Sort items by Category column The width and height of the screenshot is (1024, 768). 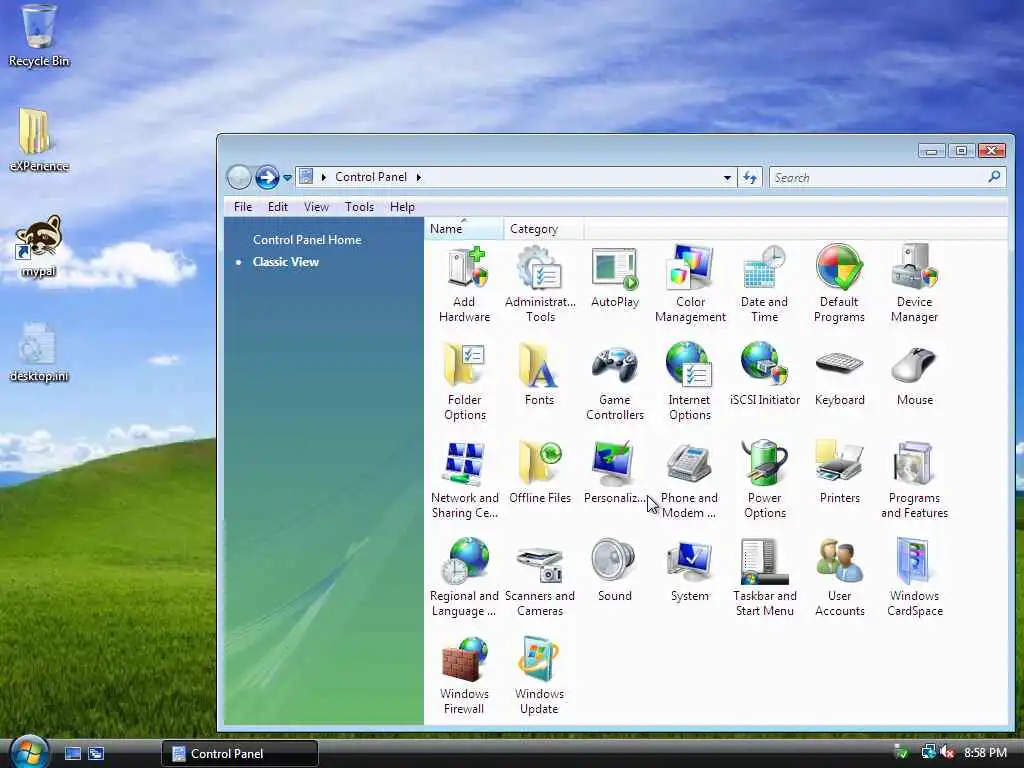(x=543, y=229)
